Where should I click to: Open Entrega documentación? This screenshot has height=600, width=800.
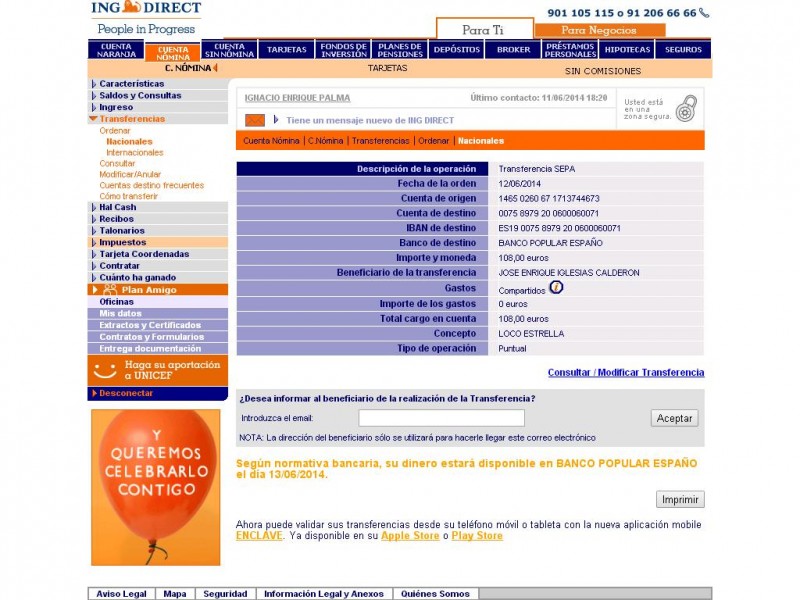[x=158, y=348]
